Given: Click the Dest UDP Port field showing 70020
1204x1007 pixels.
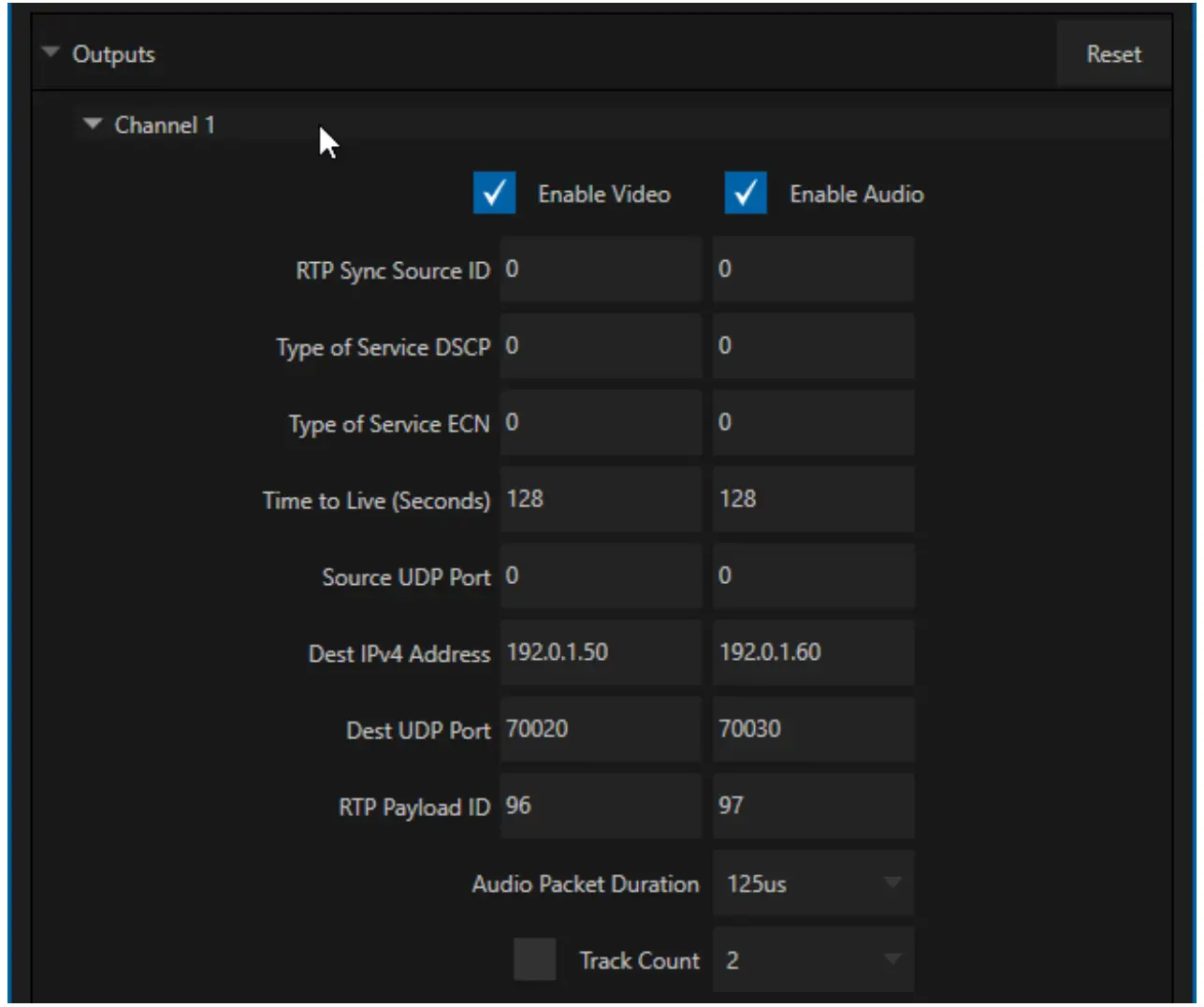Looking at the screenshot, I should pos(600,729).
